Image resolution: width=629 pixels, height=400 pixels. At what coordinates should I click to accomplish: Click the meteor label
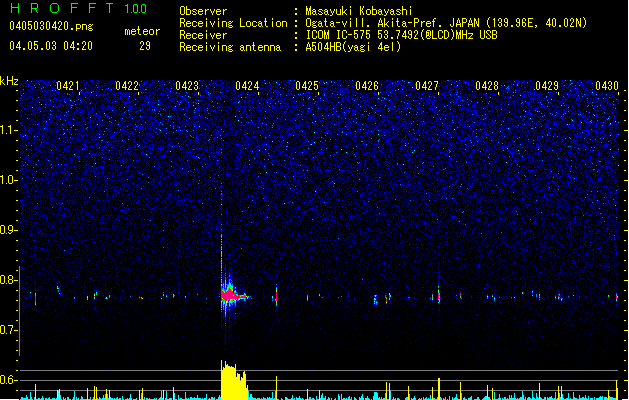(142, 31)
